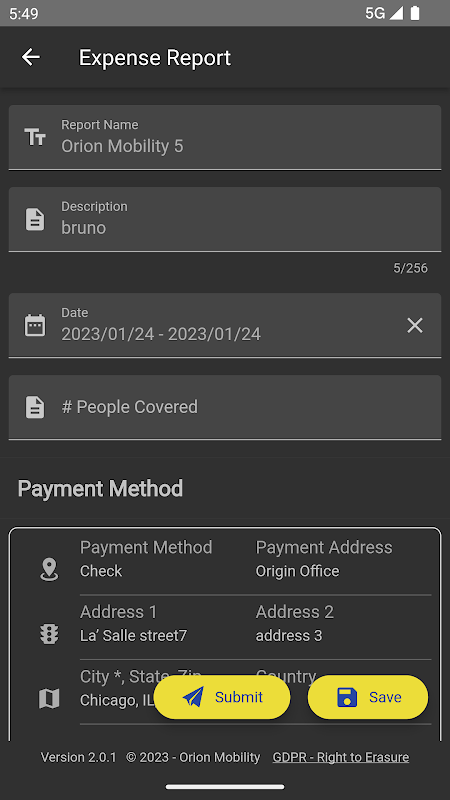The height and width of the screenshot is (800, 450).
Task: Go back using the arrow icon
Action: pyautogui.click(x=31, y=57)
